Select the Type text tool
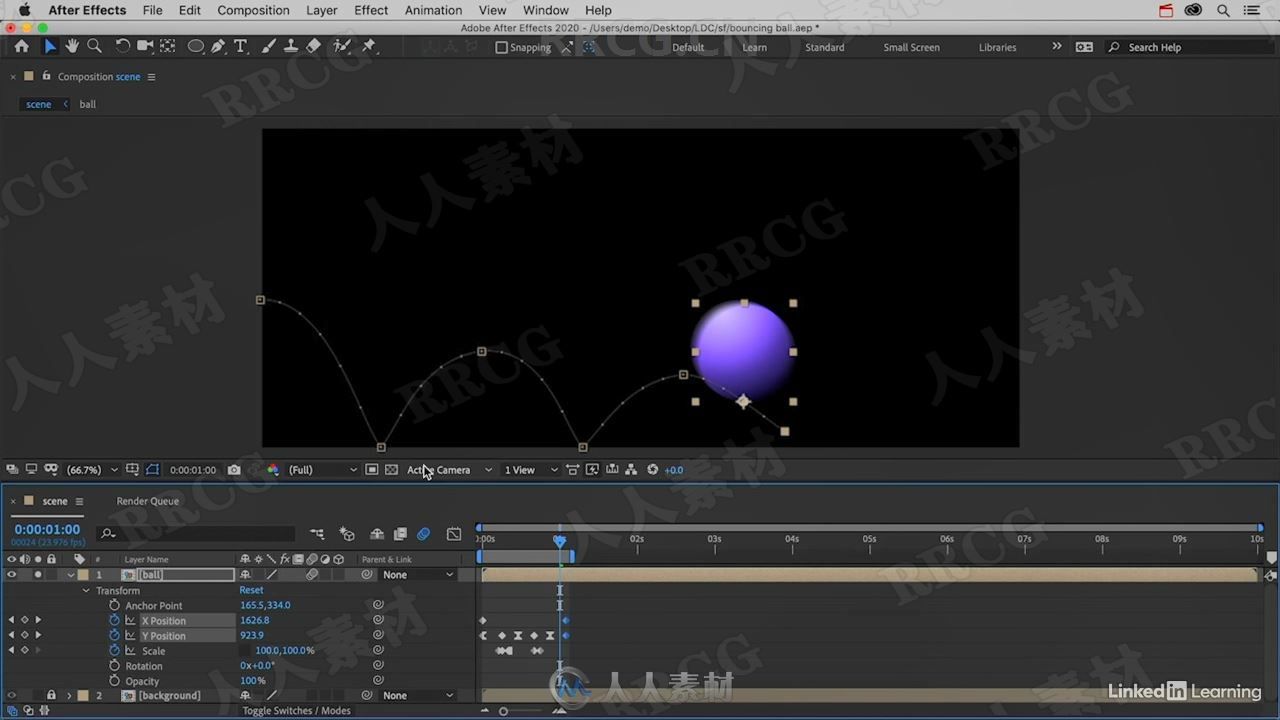The width and height of the screenshot is (1280, 720). pyautogui.click(x=240, y=46)
